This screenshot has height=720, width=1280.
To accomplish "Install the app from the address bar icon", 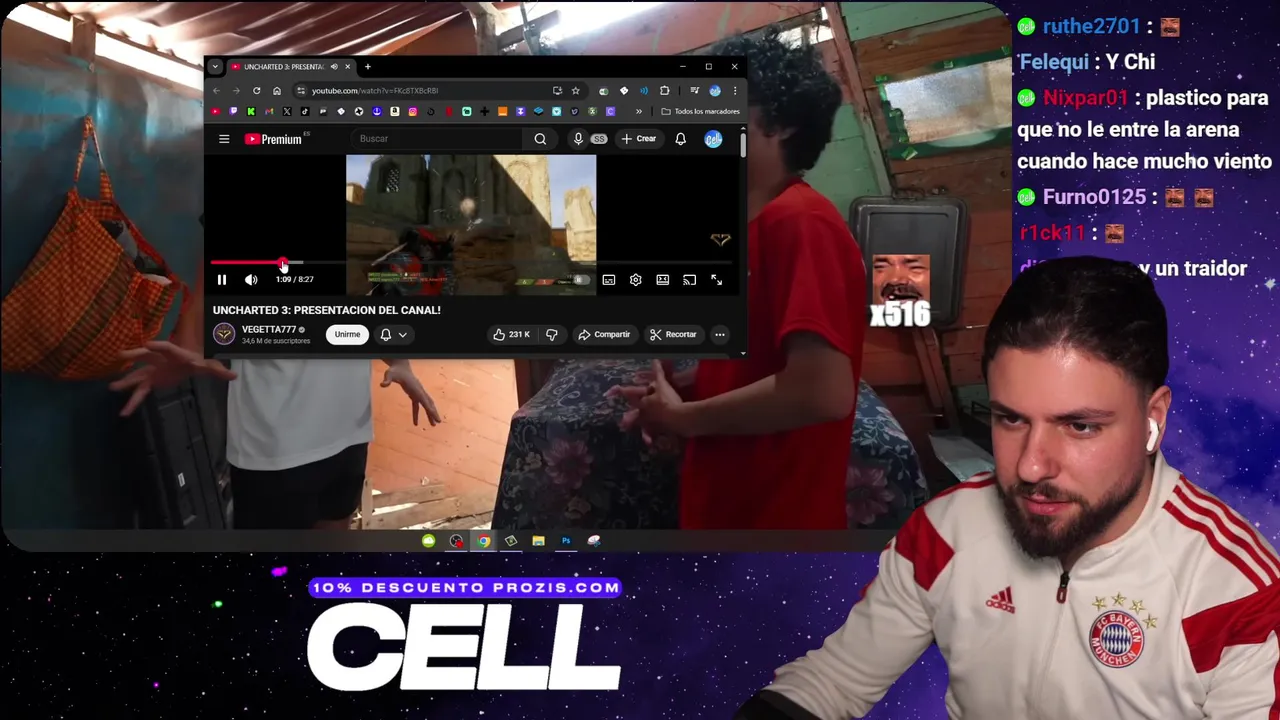I will click(x=557, y=91).
